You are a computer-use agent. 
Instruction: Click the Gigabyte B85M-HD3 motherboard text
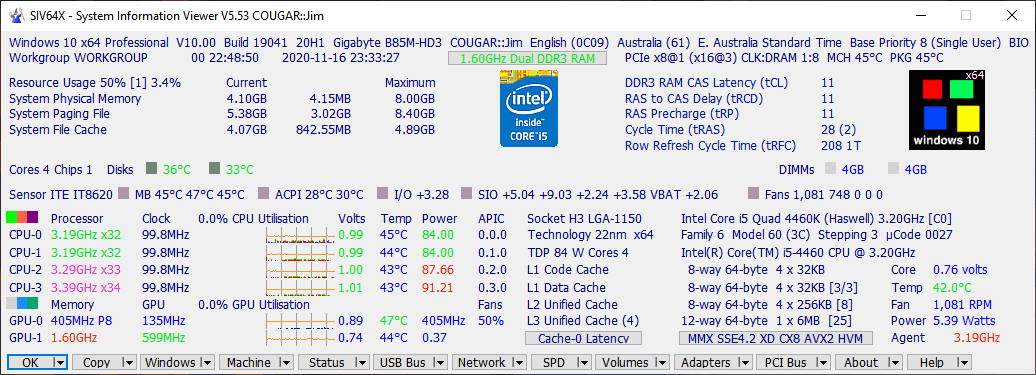coord(388,42)
